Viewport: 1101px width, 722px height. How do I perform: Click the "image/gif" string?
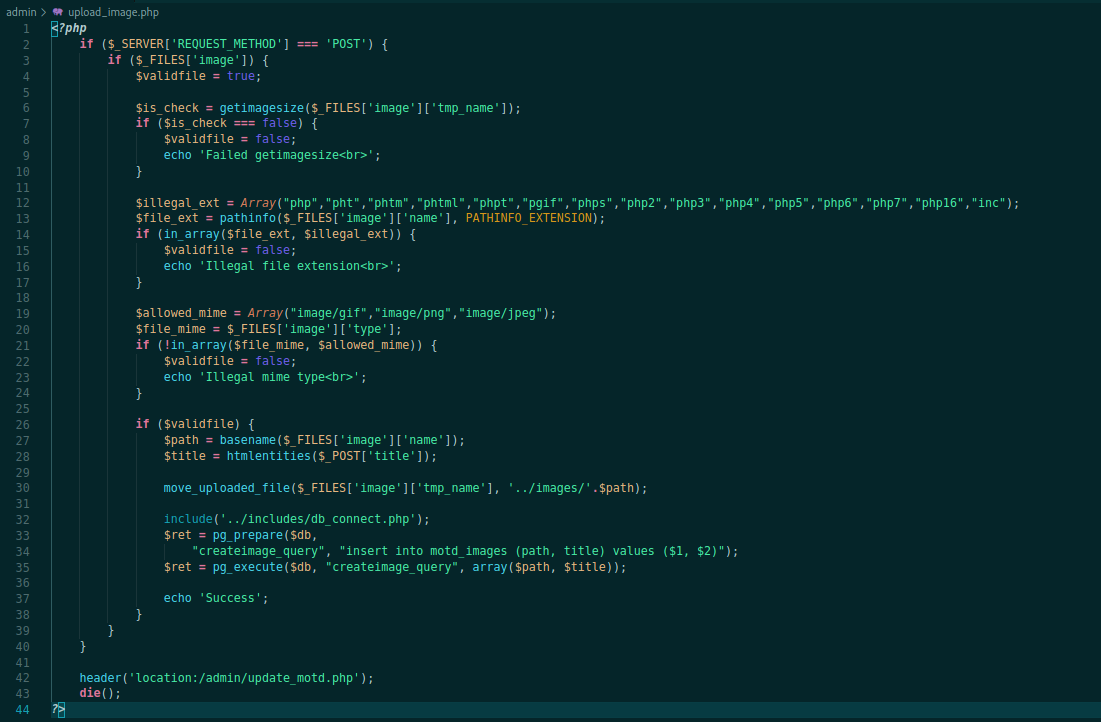pos(329,313)
